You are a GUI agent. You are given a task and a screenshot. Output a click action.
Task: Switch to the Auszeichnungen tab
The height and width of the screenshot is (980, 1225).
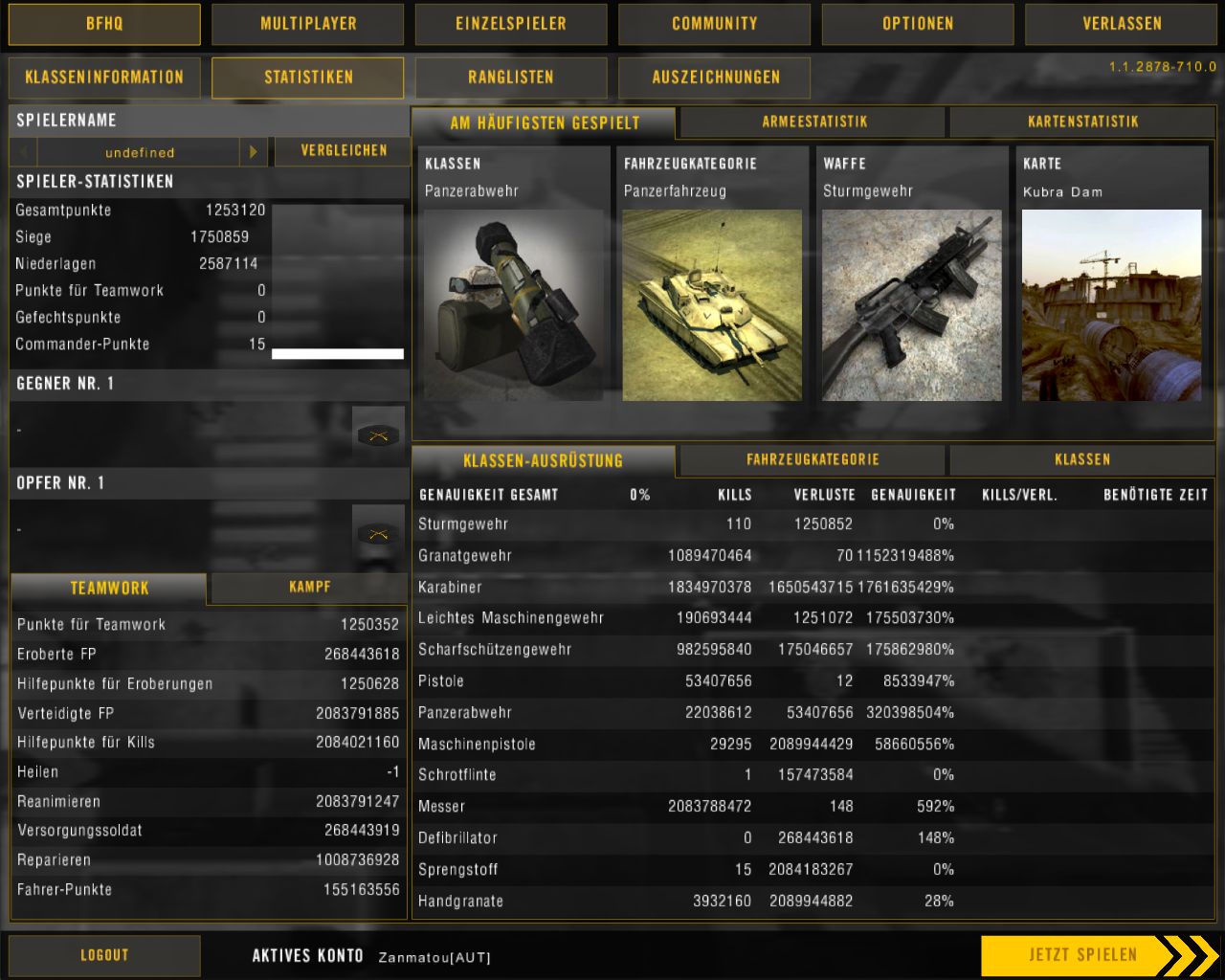[715, 78]
